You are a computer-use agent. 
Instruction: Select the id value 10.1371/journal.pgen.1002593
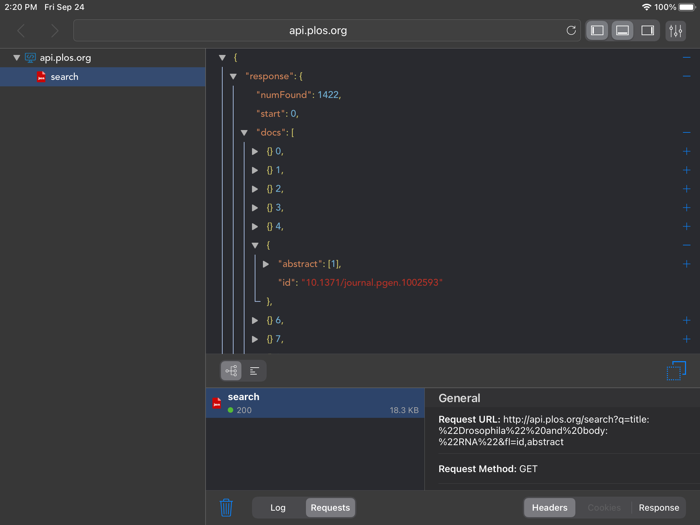(x=372, y=283)
